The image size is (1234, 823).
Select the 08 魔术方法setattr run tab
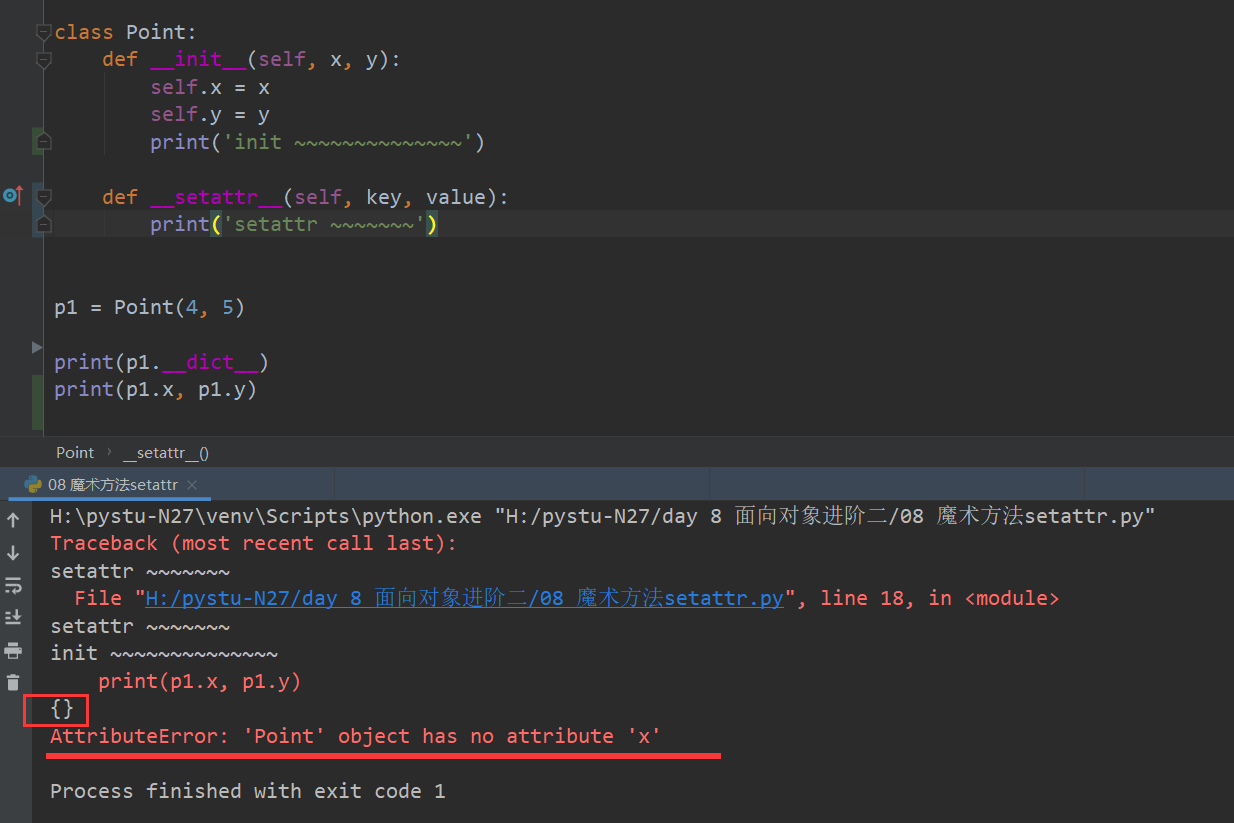click(x=112, y=485)
